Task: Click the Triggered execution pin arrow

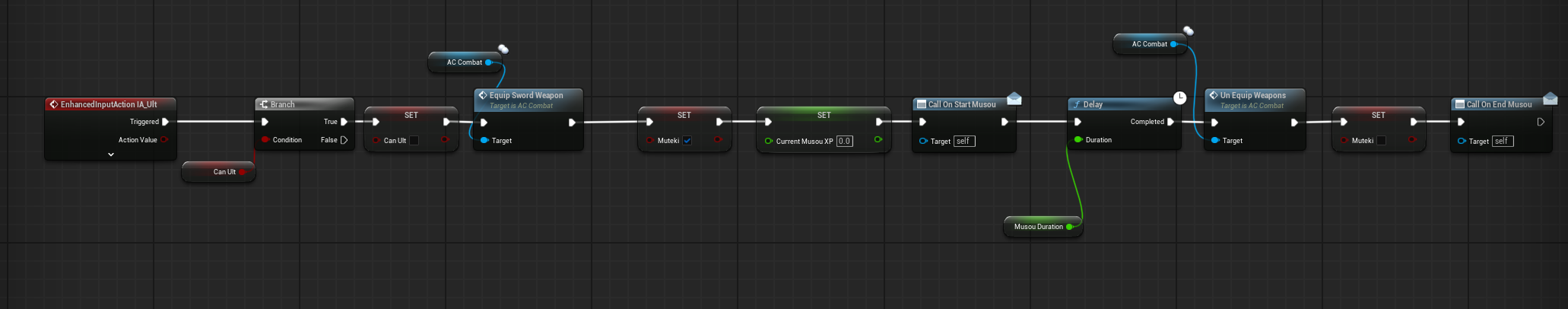Action: [x=165, y=122]
